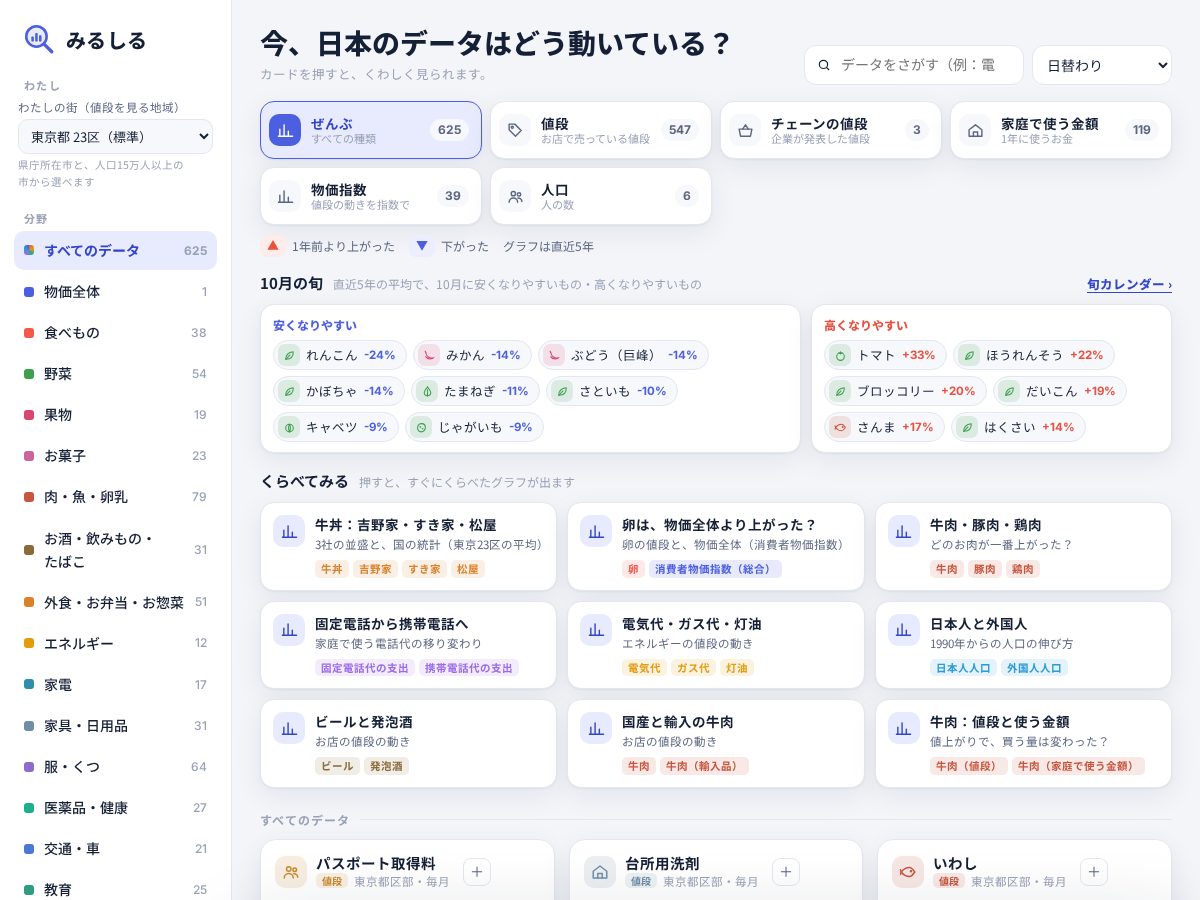The width and height of the screenshot is (1200, 900).
Task: Click the 消費者物価指数（総合） tag
Action: [x=715, y=569]
